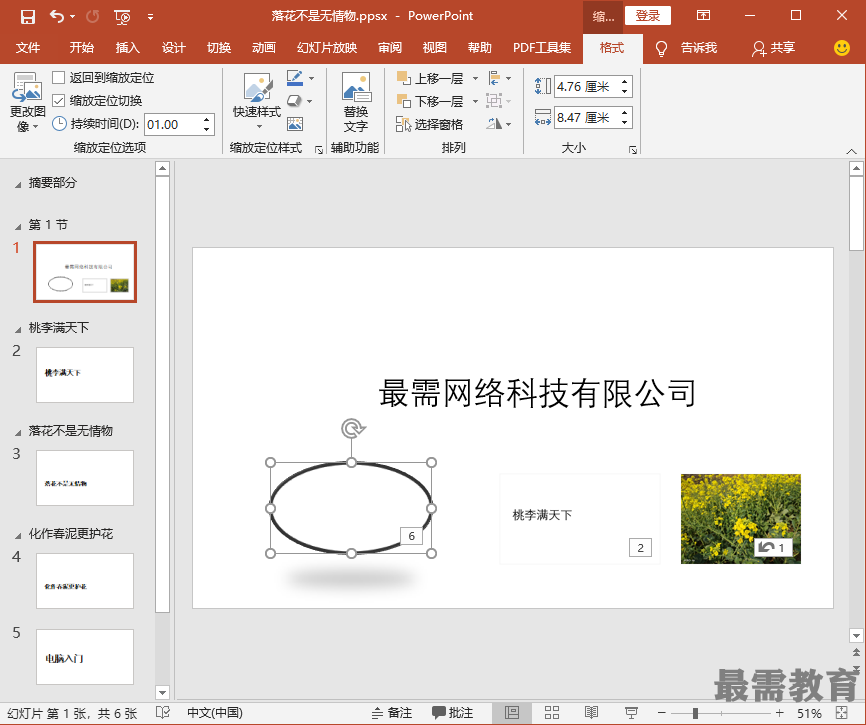Switch to the 幻灯片放映 tab
This screenshot has width=866, height=725.
click(x=327, y=48)
